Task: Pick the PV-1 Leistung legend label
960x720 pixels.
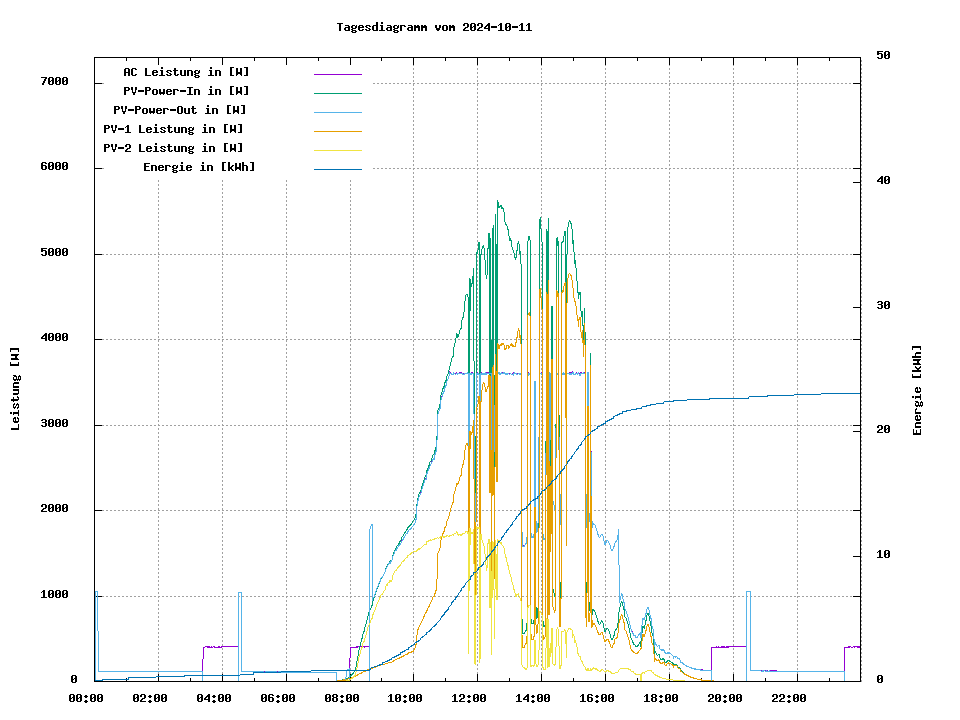Action: tap(173, 129)
